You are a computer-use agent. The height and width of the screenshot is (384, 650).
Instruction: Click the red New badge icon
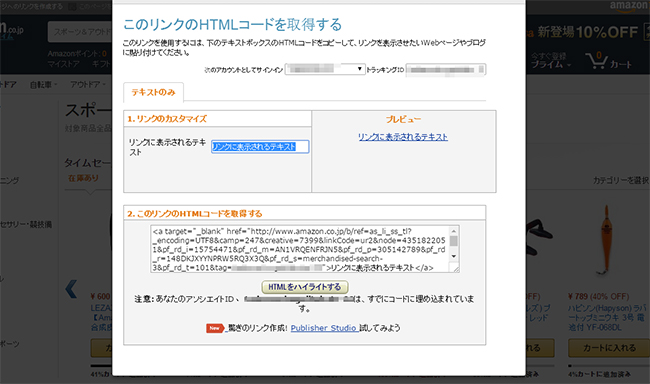214,328
